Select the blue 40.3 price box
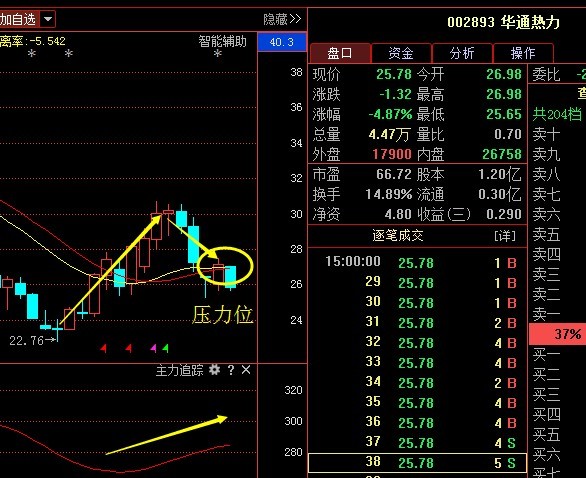Viewport: 586px width, 478px height. click(282, 42)
